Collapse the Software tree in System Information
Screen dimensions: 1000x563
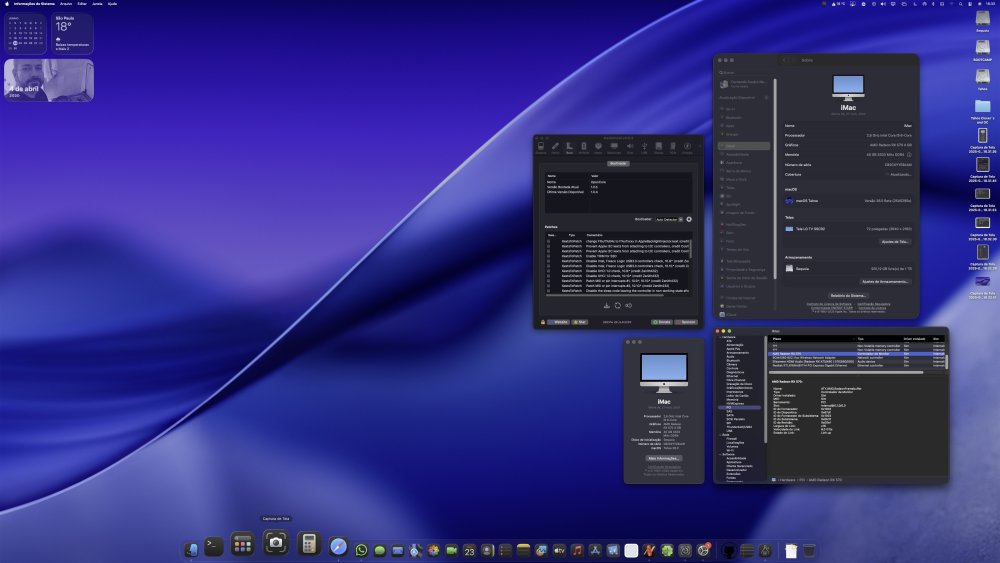pyautogui.click(x=720, y=455)
